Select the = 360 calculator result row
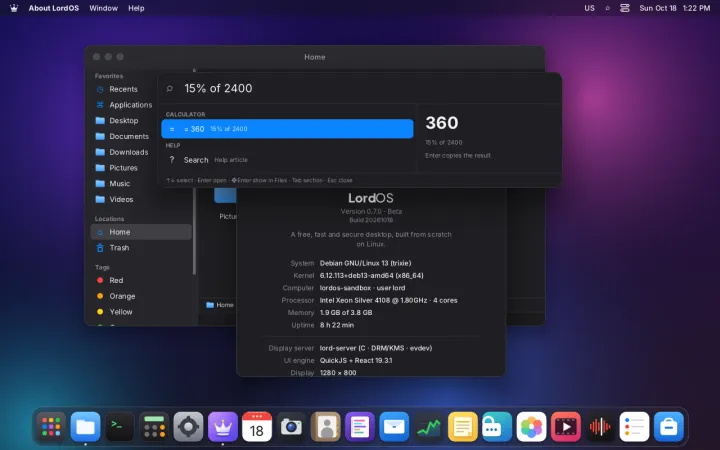This screenshot has width=720, height=450. pos(287,129)
